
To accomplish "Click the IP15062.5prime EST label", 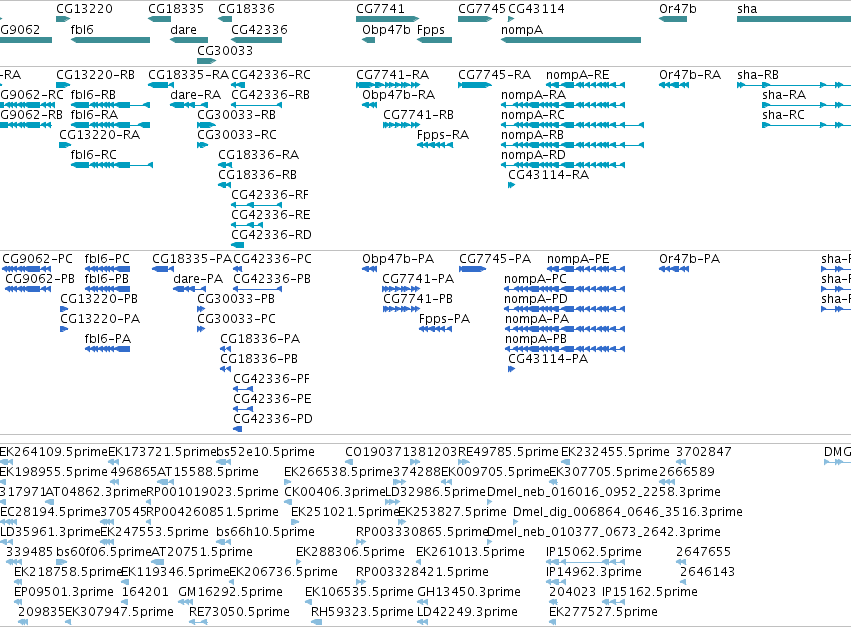I will click(x=594, y=552).
